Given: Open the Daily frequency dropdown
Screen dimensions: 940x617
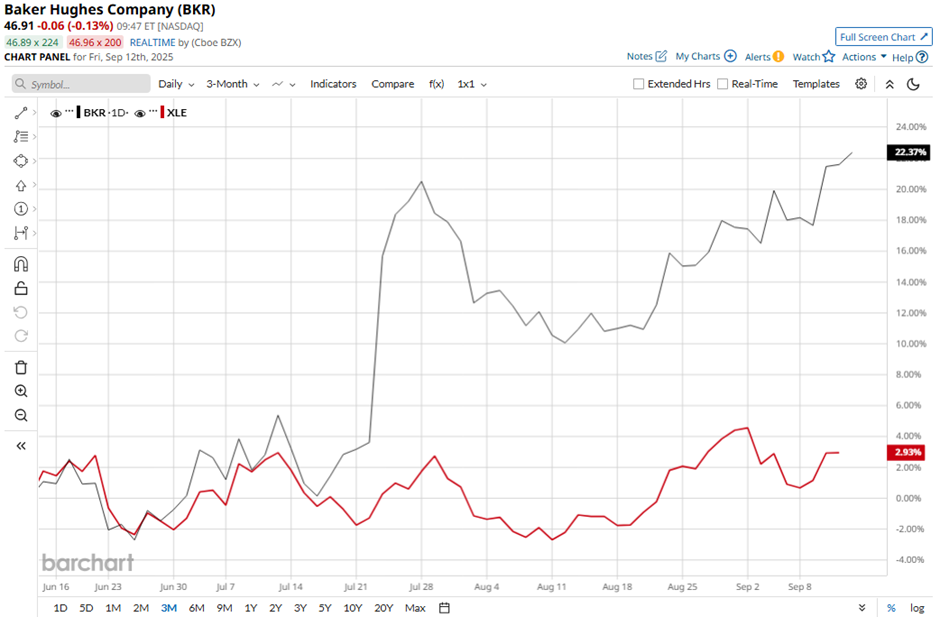Looking at the screenshot, I should coord(176,84).
